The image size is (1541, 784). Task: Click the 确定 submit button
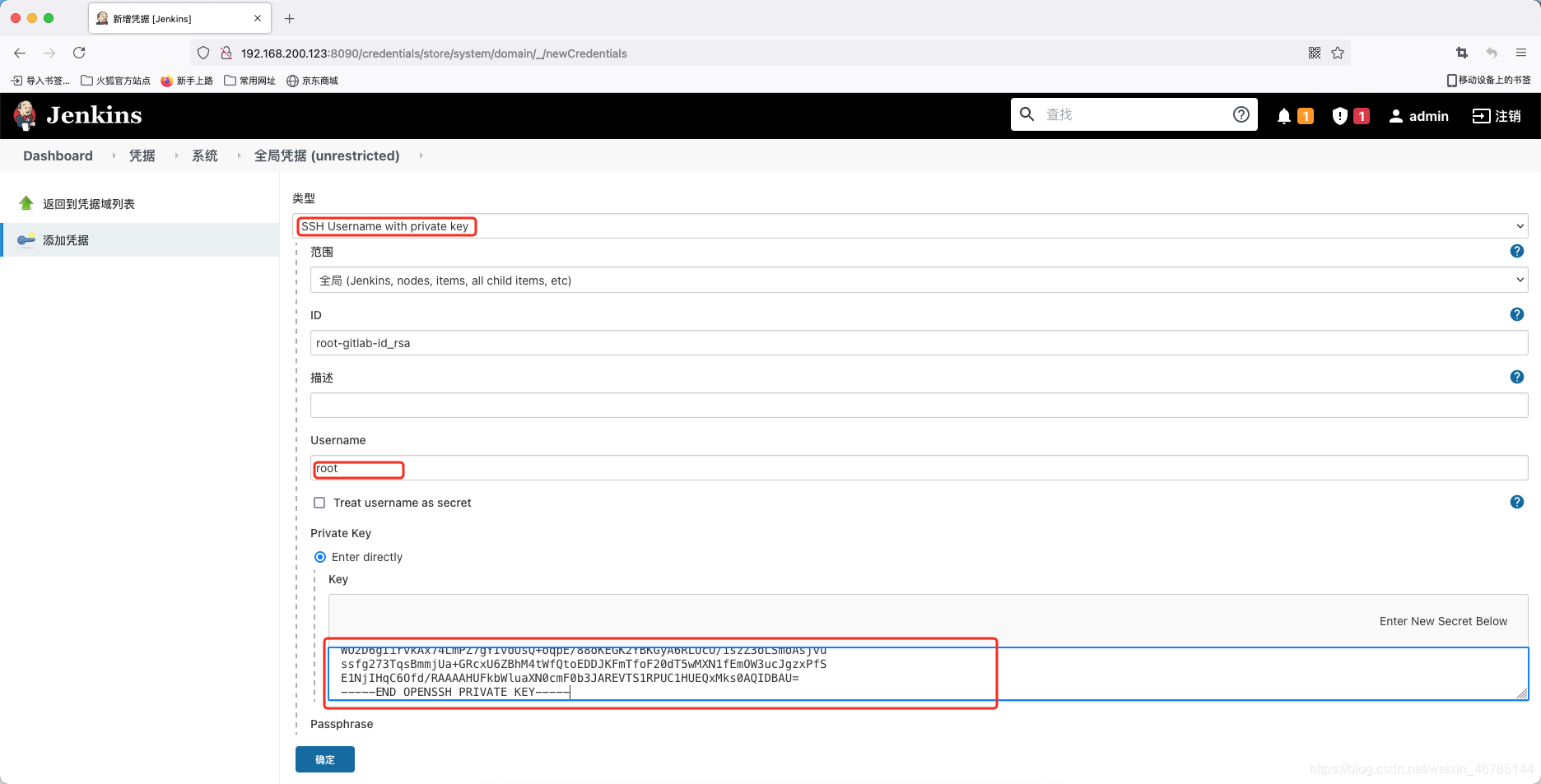[x=325, y=759]
